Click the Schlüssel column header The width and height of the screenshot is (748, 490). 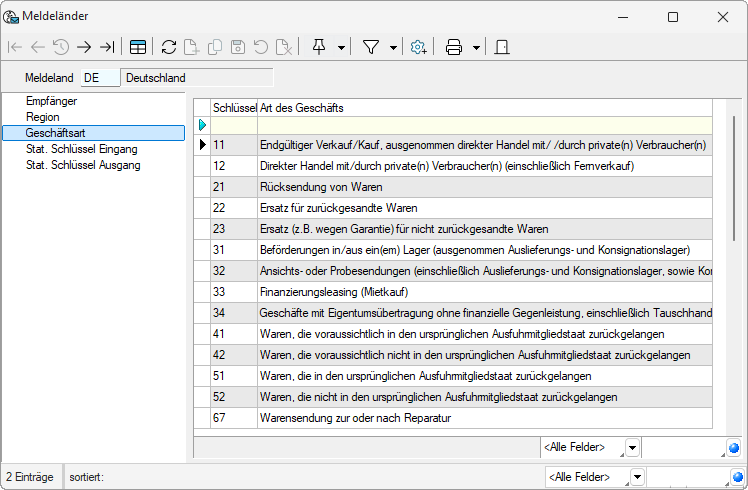pyautogui.click(x=234, y=107)
